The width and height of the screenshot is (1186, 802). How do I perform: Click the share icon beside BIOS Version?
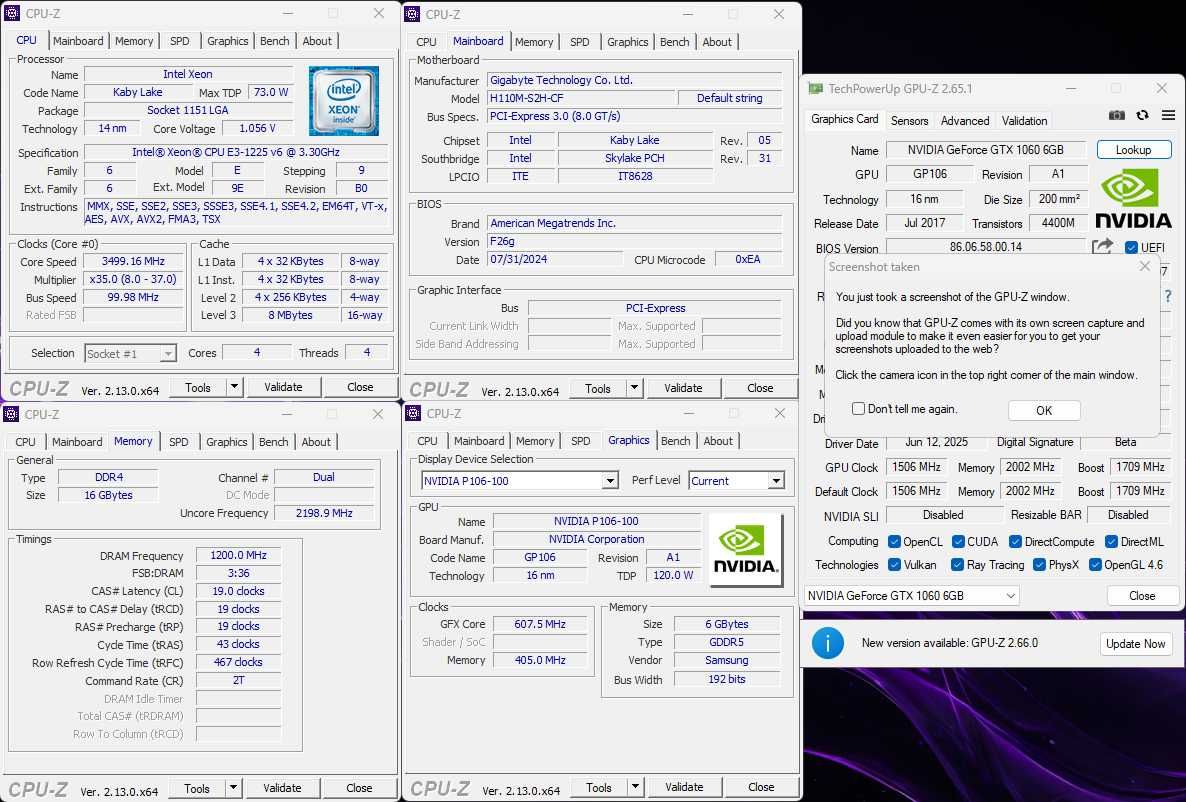[x=1103, y=247]
